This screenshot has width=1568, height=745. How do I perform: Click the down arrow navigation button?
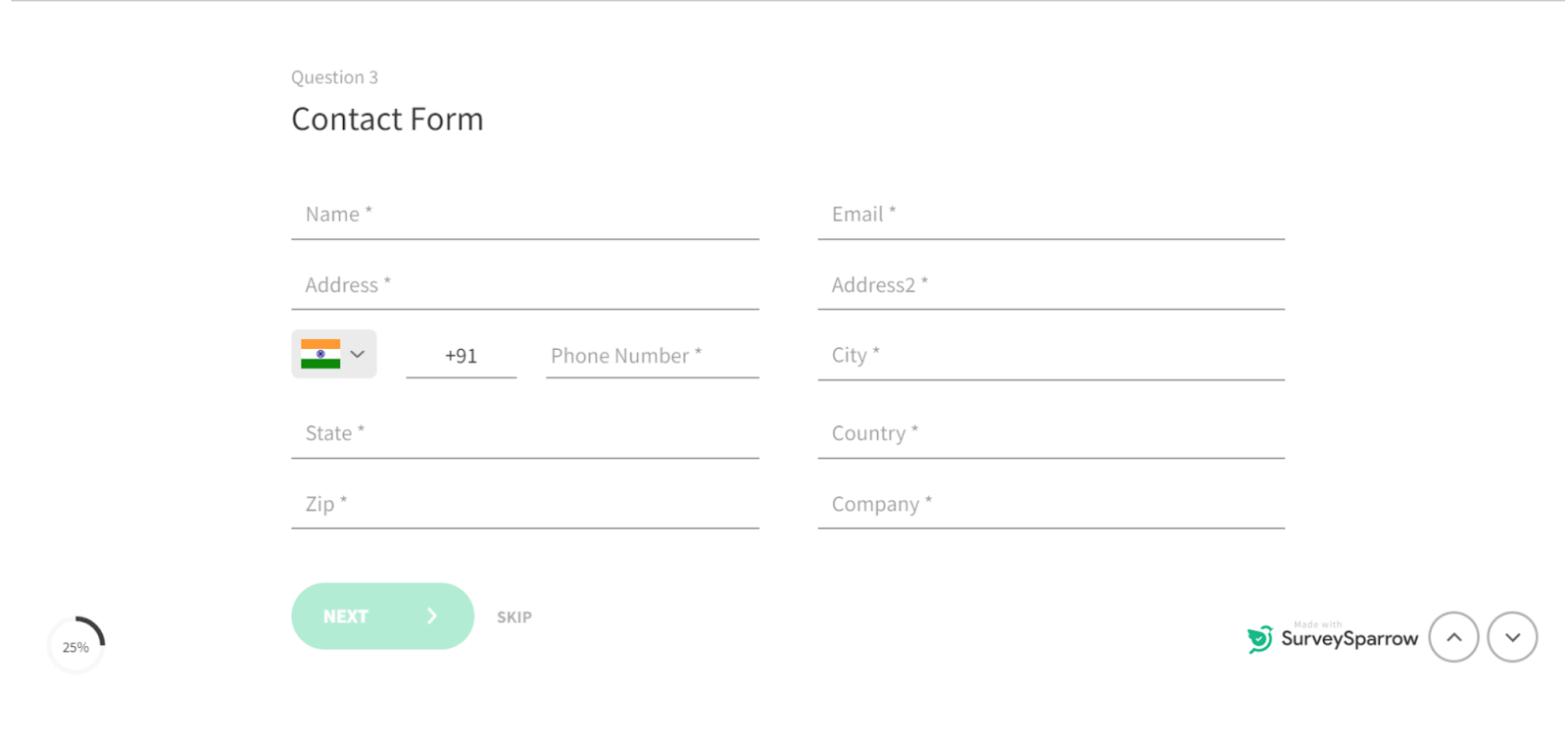pyautogui.click(x=1512, y=637)
